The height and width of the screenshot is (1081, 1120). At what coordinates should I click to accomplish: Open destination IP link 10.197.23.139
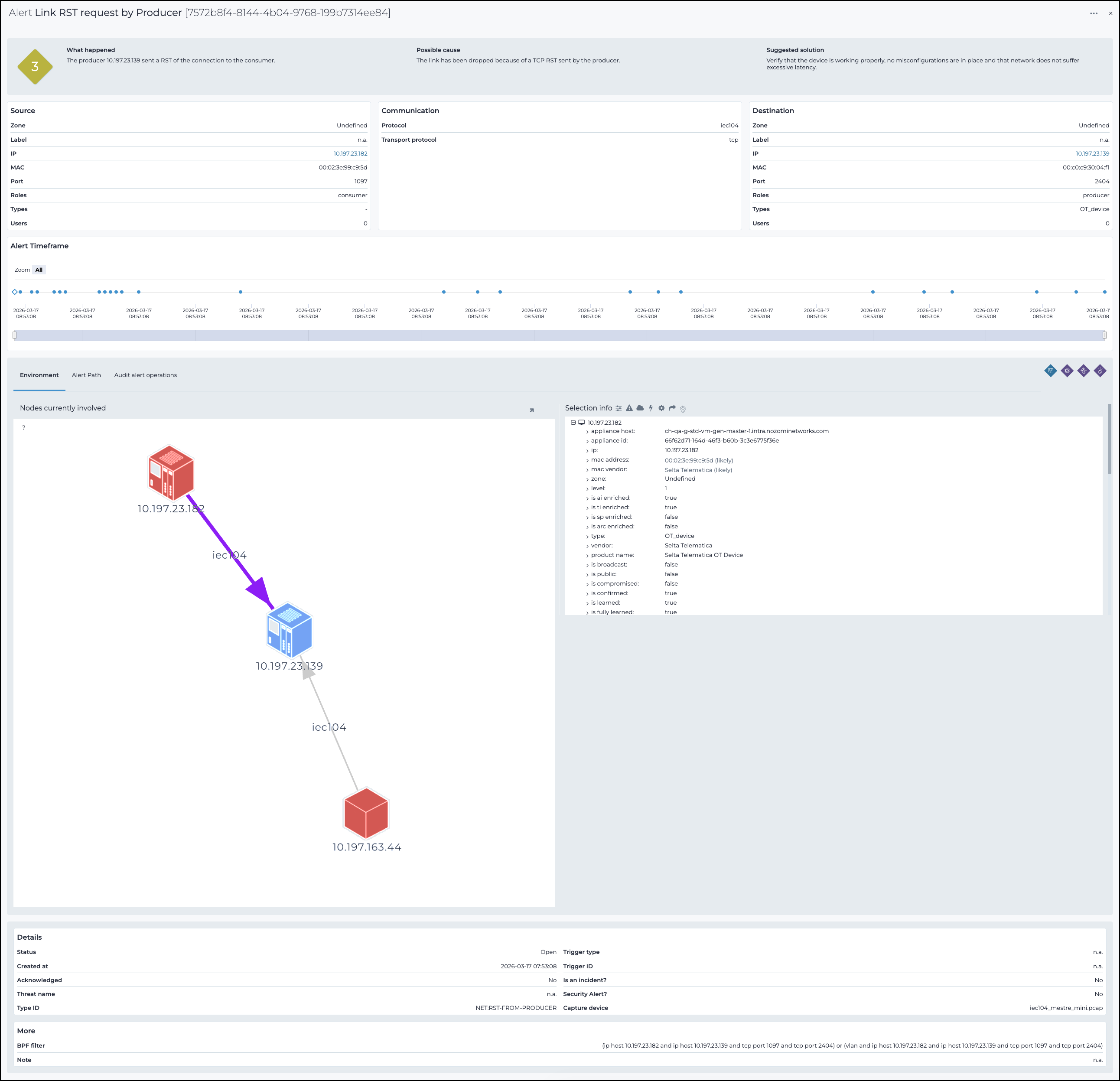pos(1093,154)
